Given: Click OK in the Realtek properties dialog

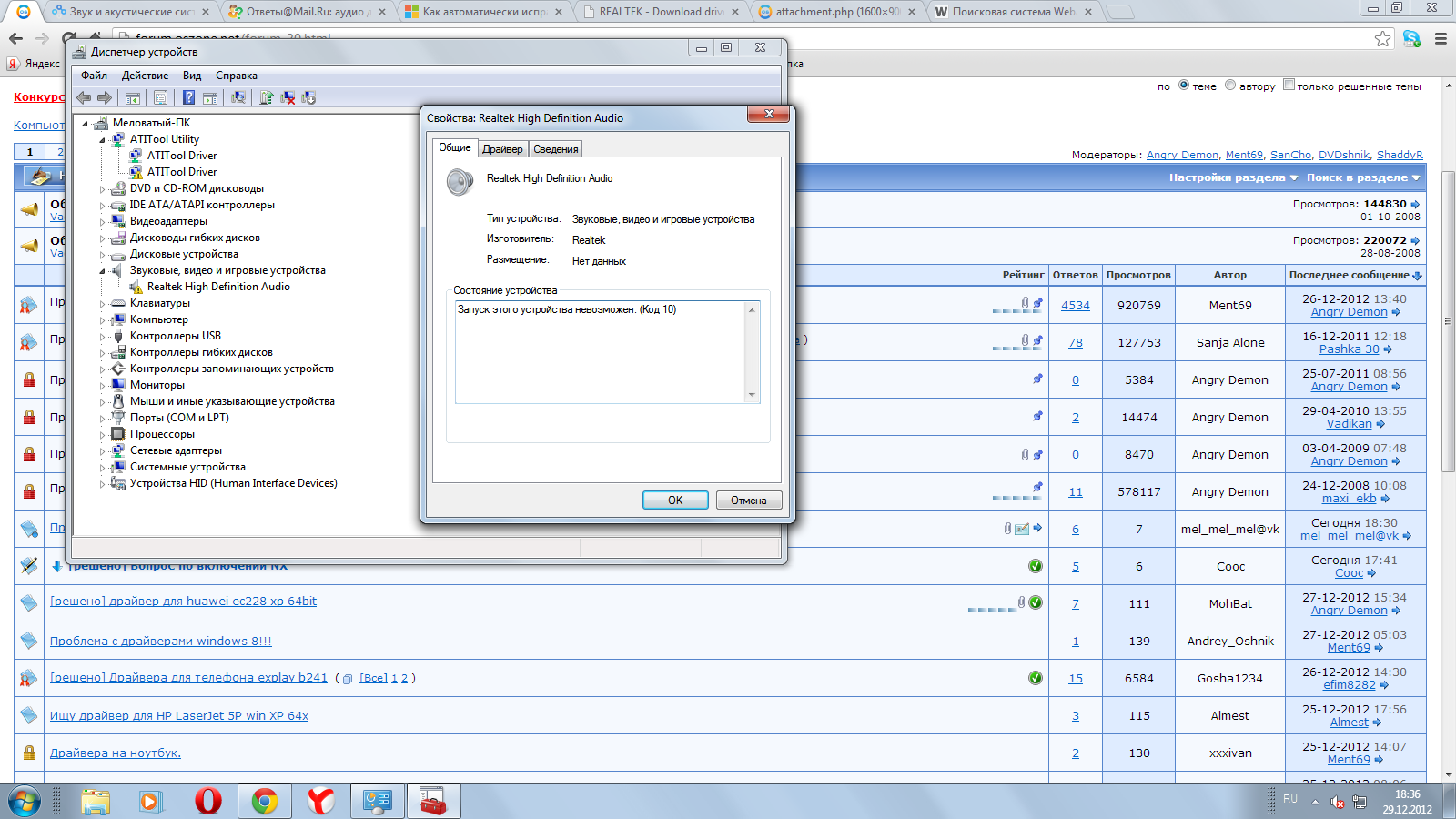Looking at the screenshot, I should coord(675,500).
